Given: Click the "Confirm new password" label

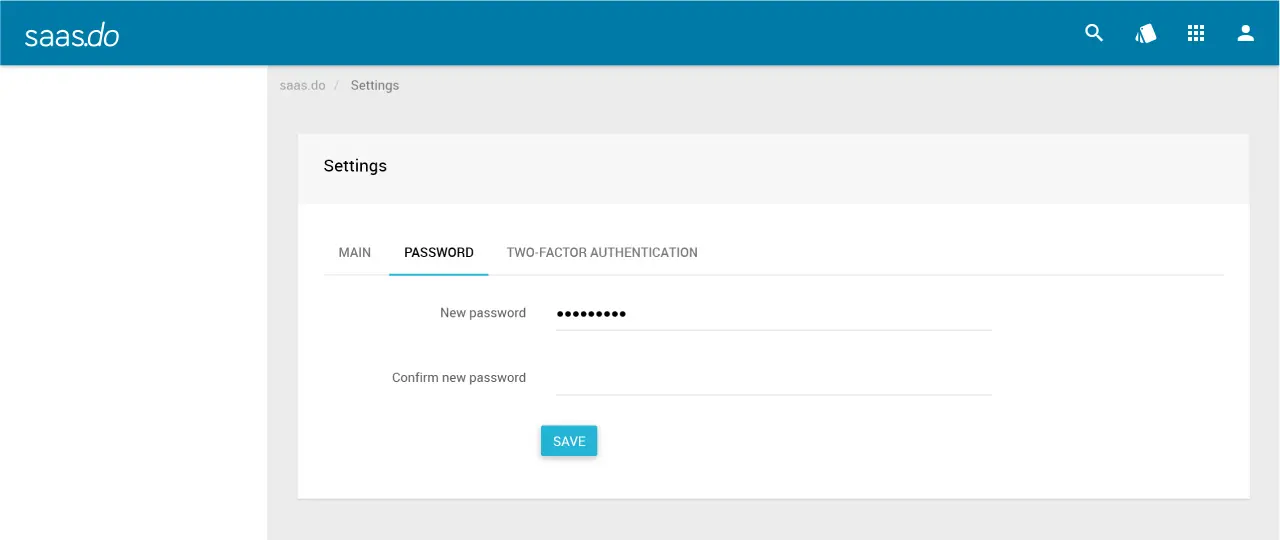Looking at the screenshot, I should point(459,378).
